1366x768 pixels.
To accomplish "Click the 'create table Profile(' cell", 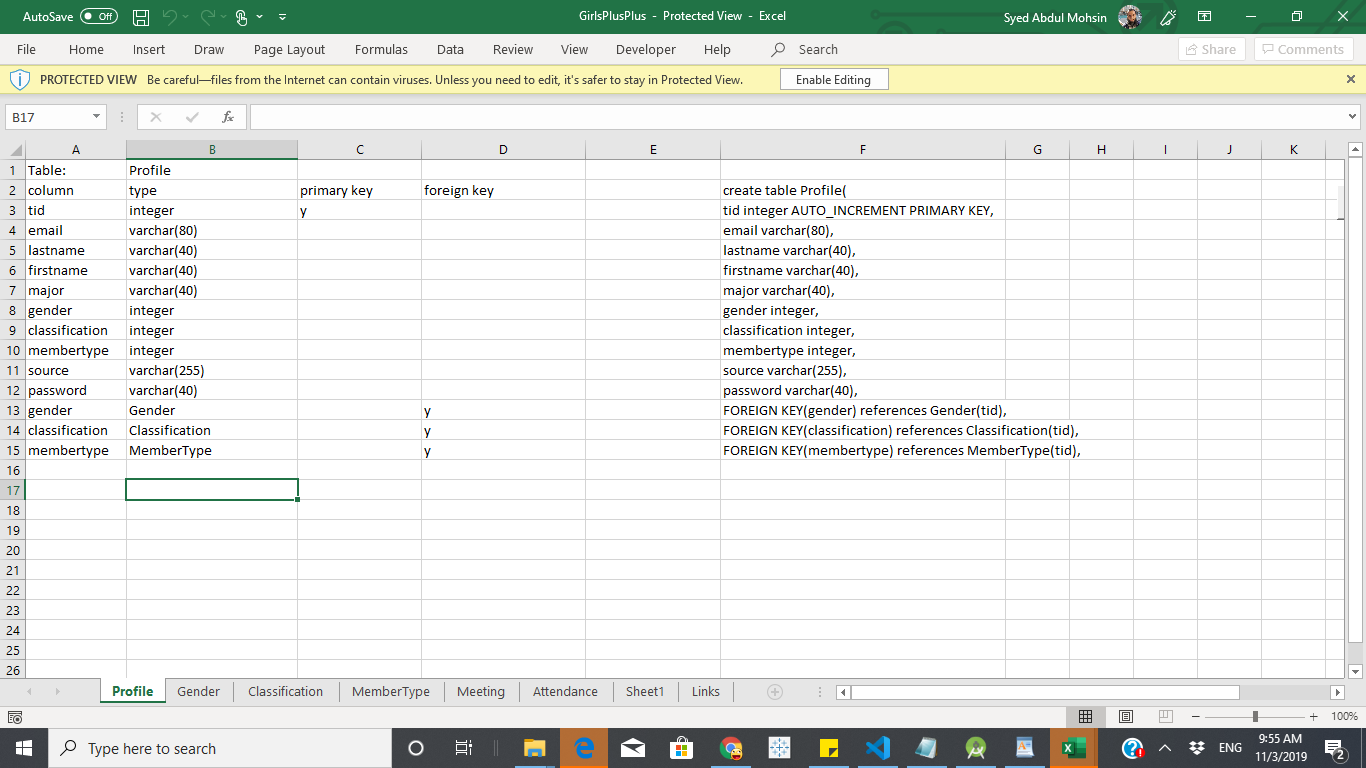I will pos(863,190).
